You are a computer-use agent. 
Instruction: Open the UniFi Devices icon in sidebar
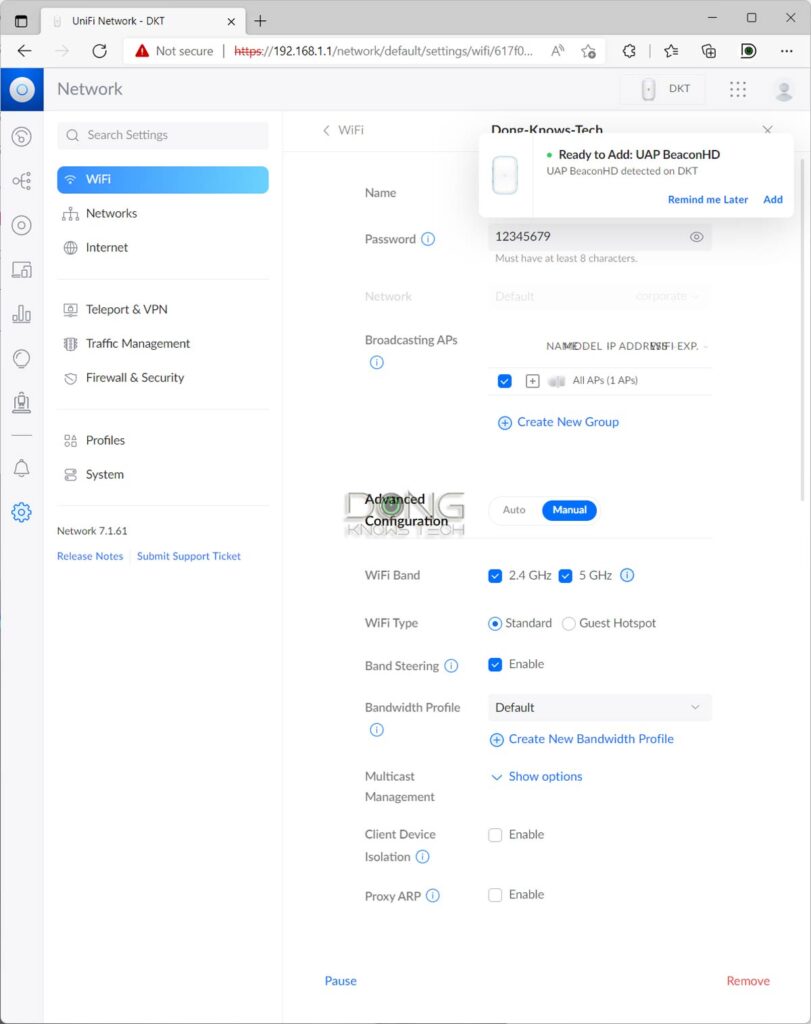point(22,225)
